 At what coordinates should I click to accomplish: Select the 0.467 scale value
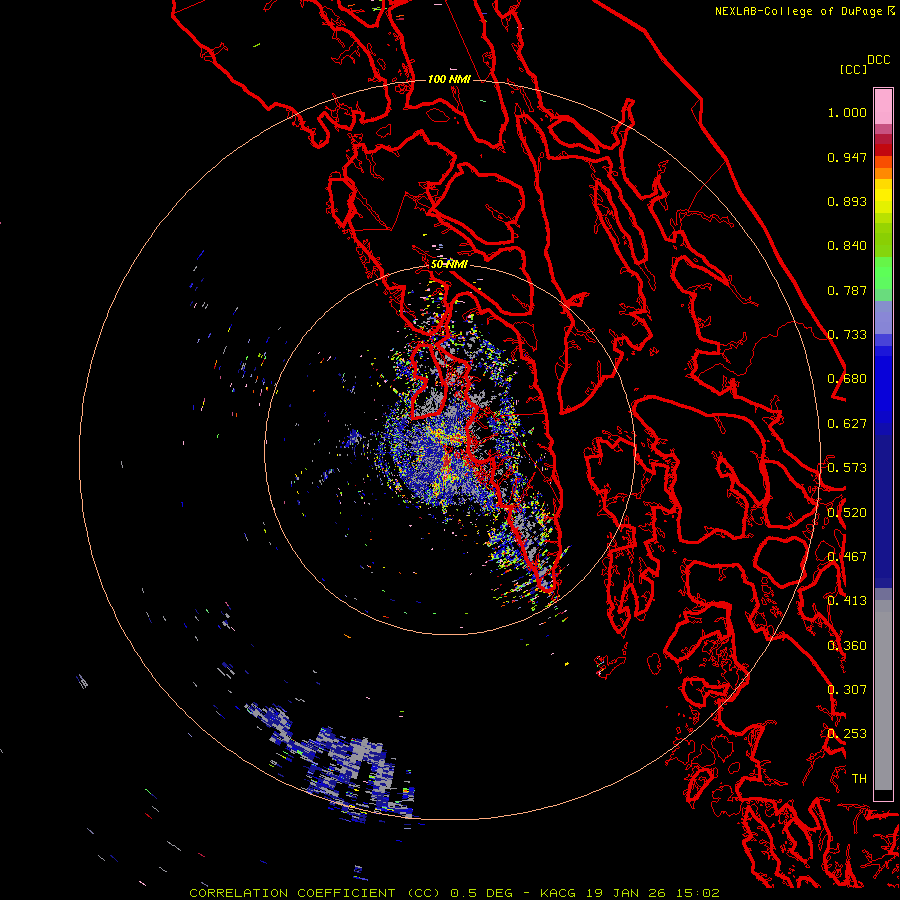(847, 557)
